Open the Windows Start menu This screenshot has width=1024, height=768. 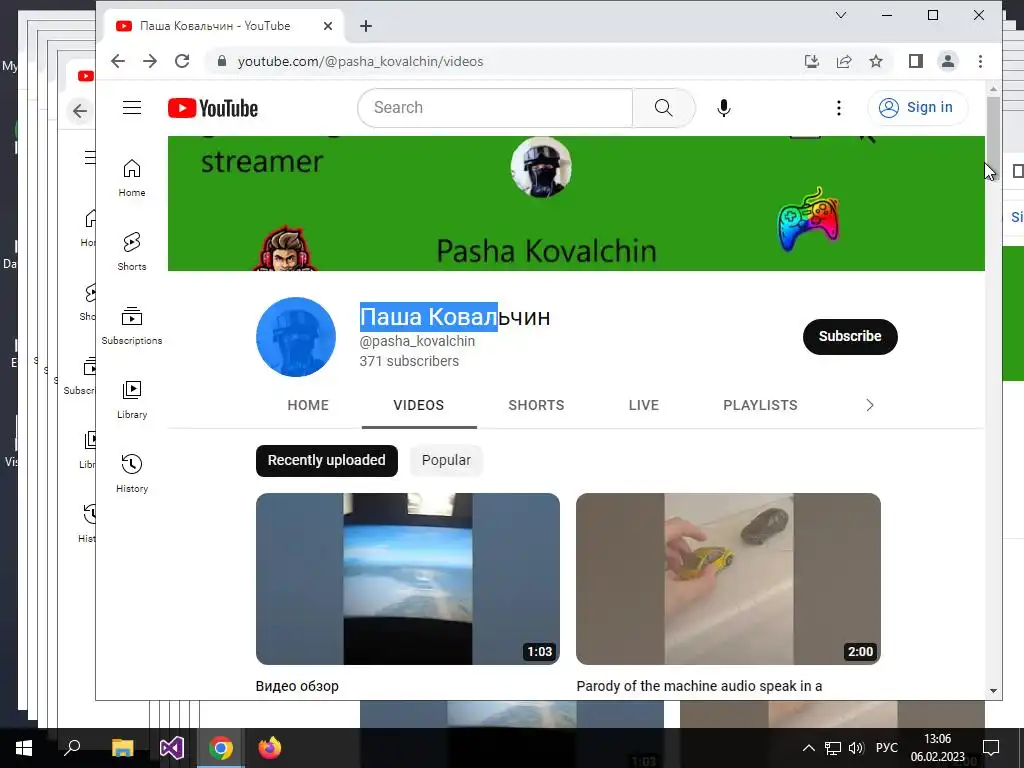(24, 748)
